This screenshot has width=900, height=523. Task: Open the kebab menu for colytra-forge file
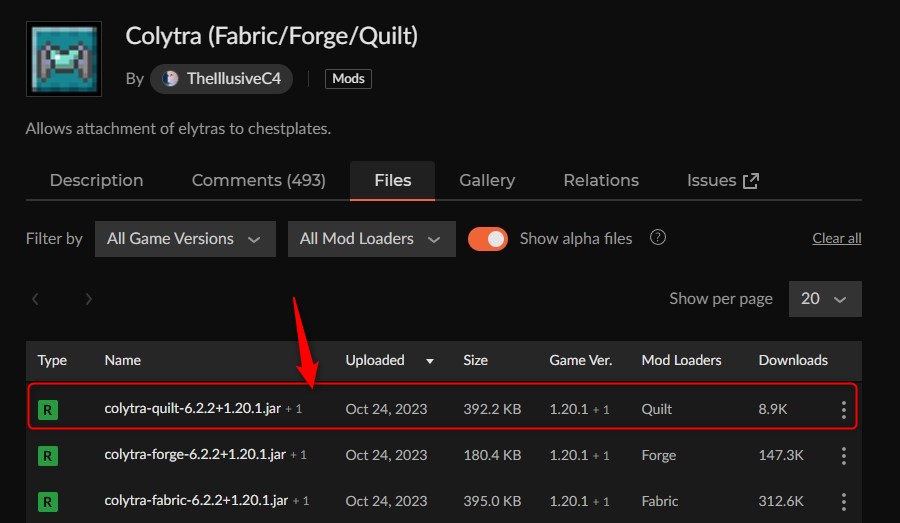click(x=844, y=456)
